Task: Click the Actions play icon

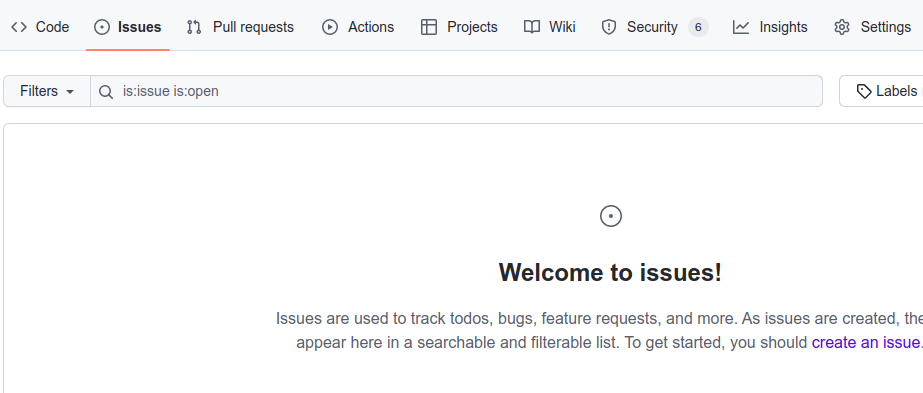Action: coord(330,27)
